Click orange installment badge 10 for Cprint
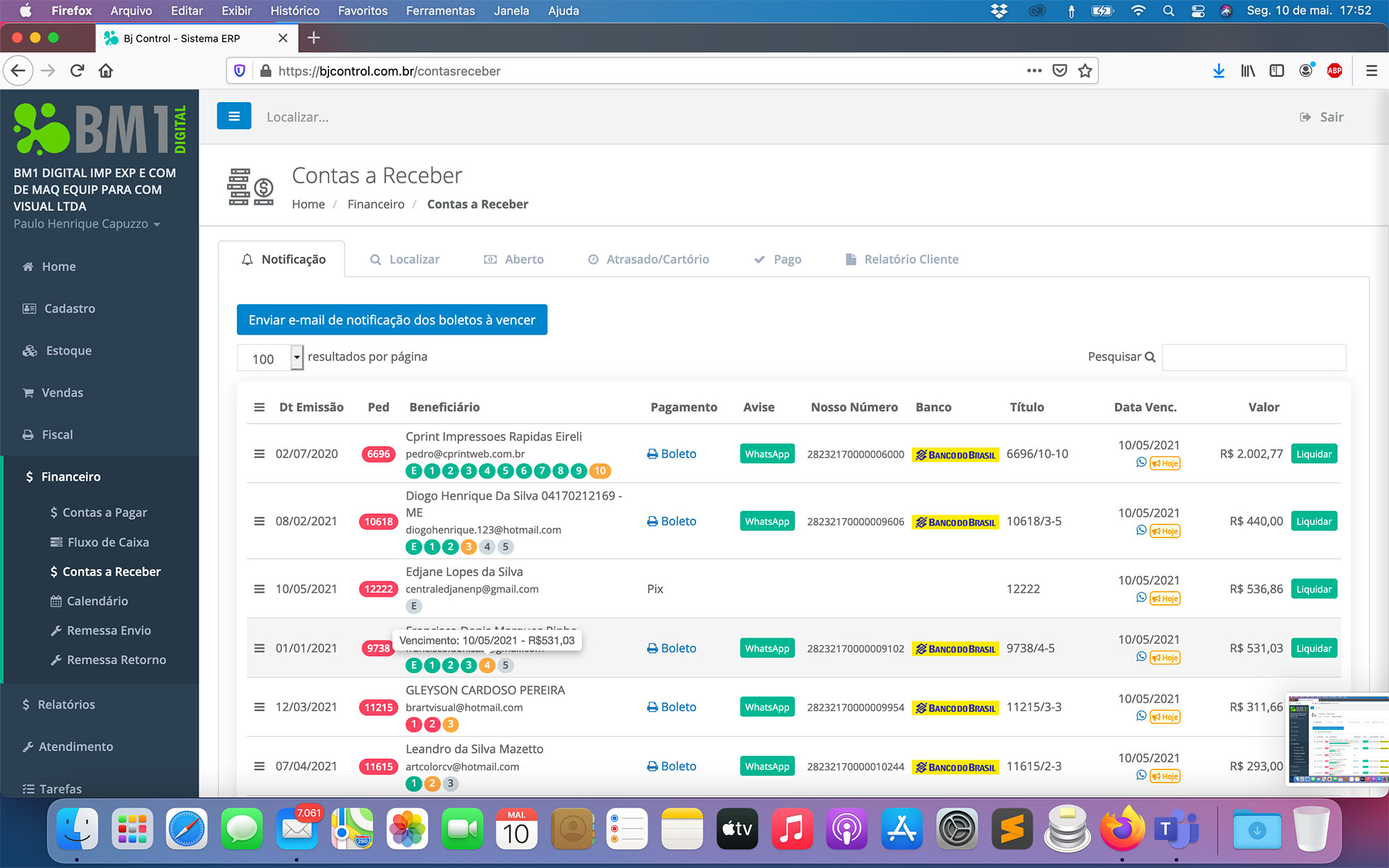 click(600, 471)
